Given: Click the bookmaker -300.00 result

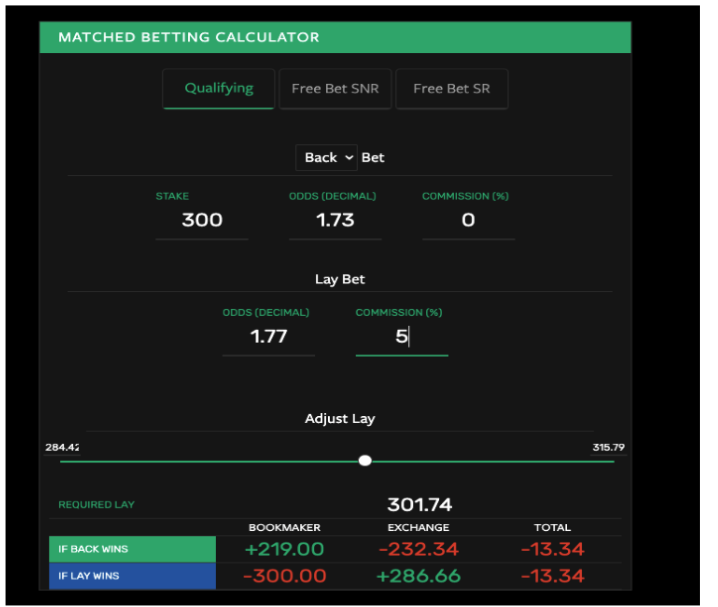Looking at the screenshot, I should click(x=284, y=576).
